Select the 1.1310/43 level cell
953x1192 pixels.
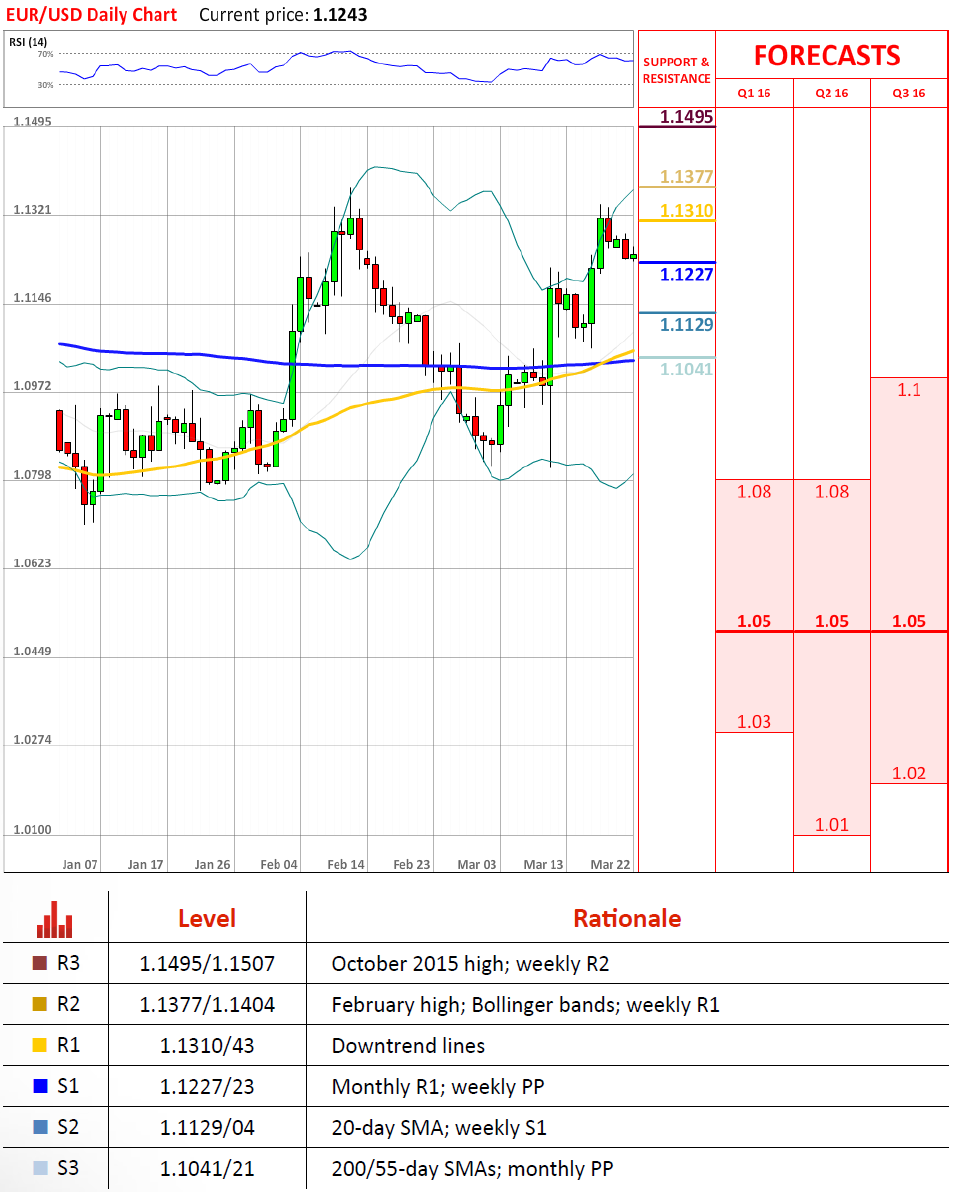pyautogui.click(x=207, y=1046)
